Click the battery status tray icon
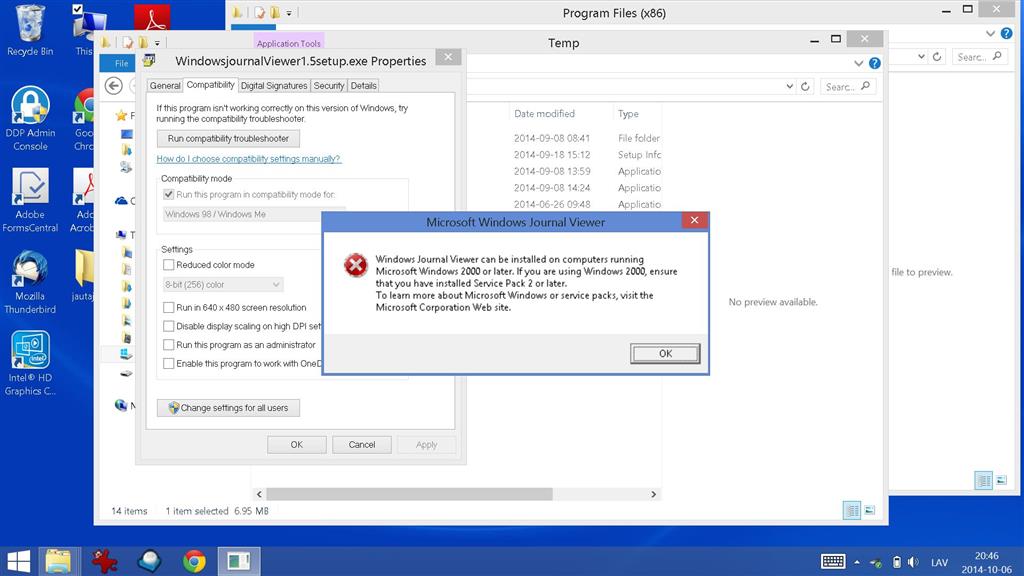This screenshot has height=576, width=1024. (x=897, y=562)
